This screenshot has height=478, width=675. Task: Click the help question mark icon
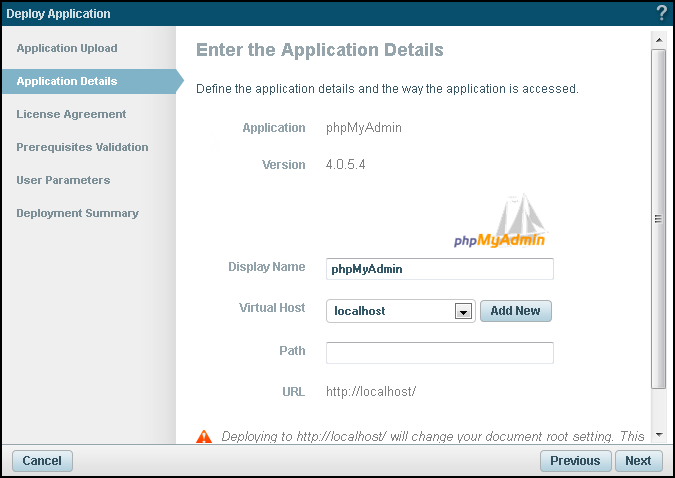point(661,14)
